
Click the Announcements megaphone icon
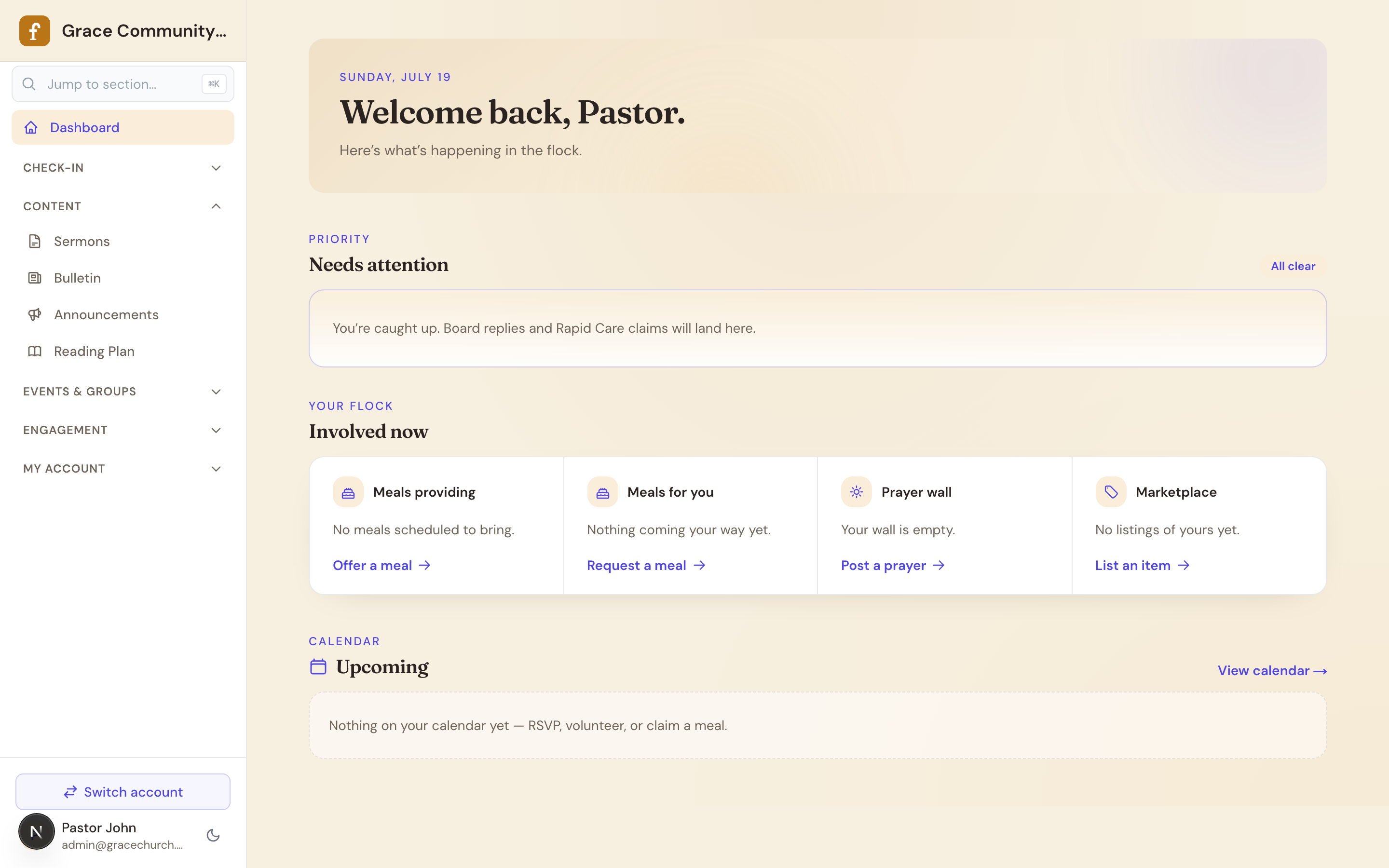coord(34,314)
